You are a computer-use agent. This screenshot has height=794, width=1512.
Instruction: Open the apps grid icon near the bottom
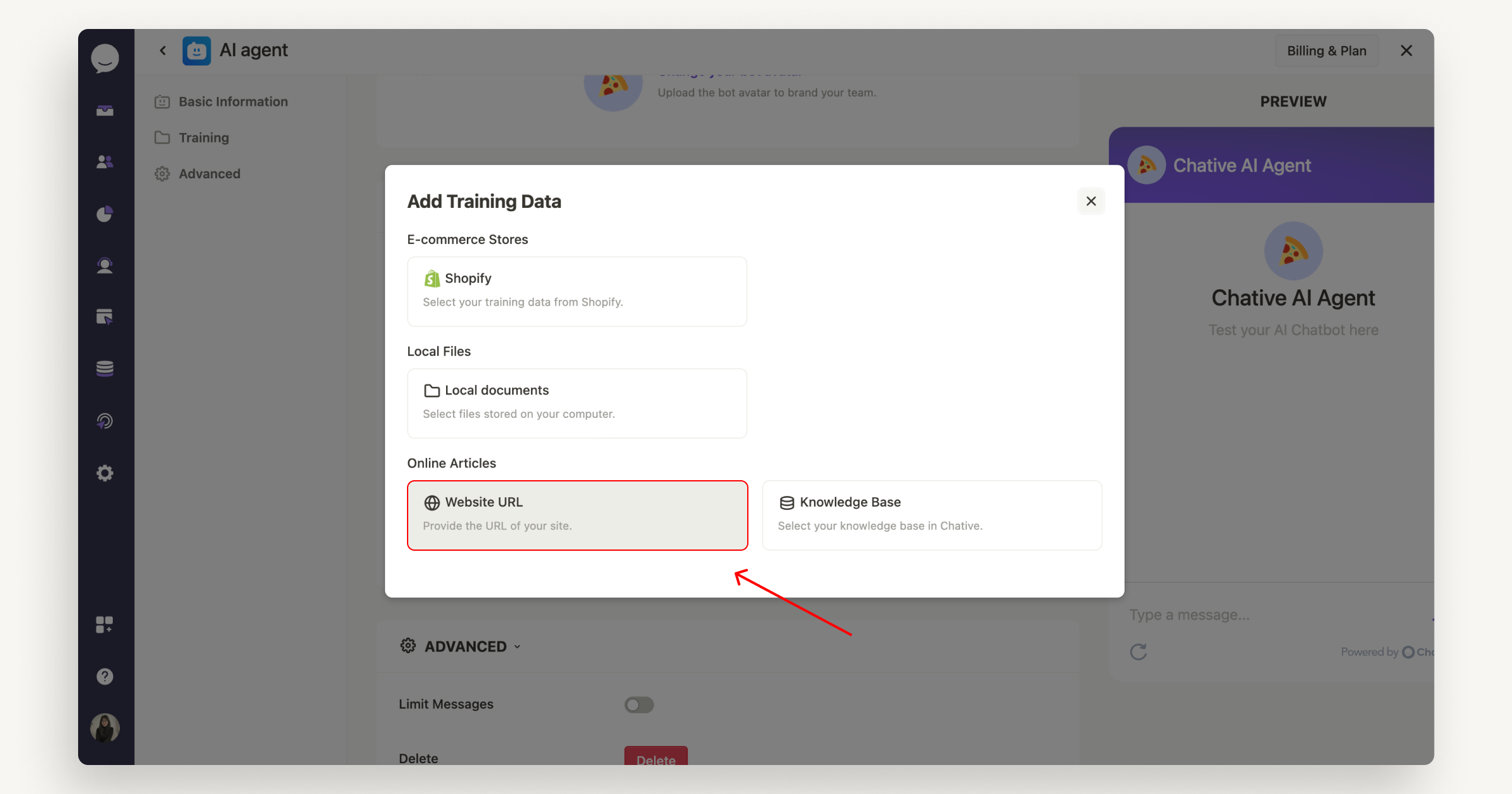(105, 624)
